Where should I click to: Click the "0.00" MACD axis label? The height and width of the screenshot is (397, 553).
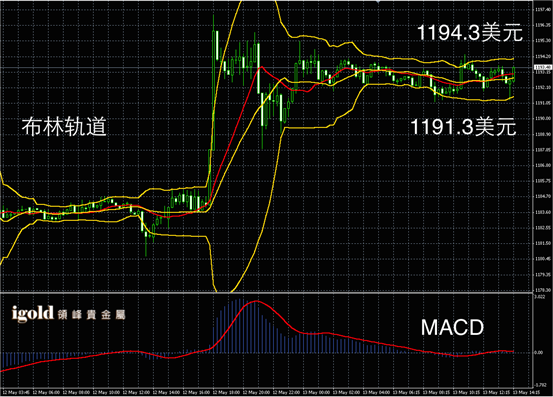(x=539, y=352)
